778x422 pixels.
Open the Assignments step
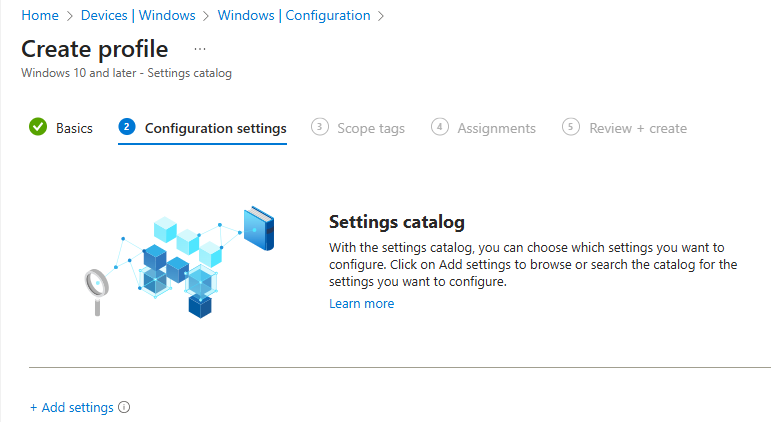496,128
